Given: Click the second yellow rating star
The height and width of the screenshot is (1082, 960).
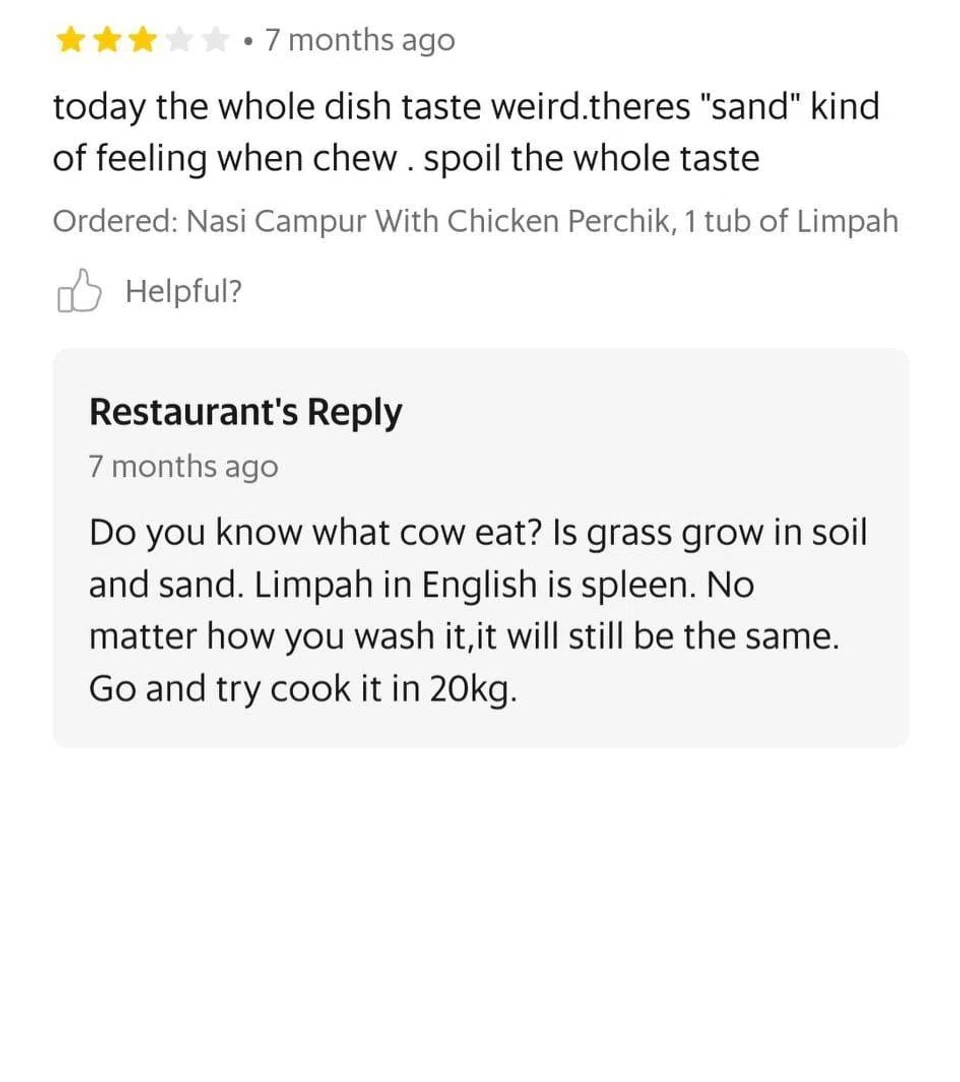Looking at the screenshot, I should pyautogui.click(x=107, y=41).
